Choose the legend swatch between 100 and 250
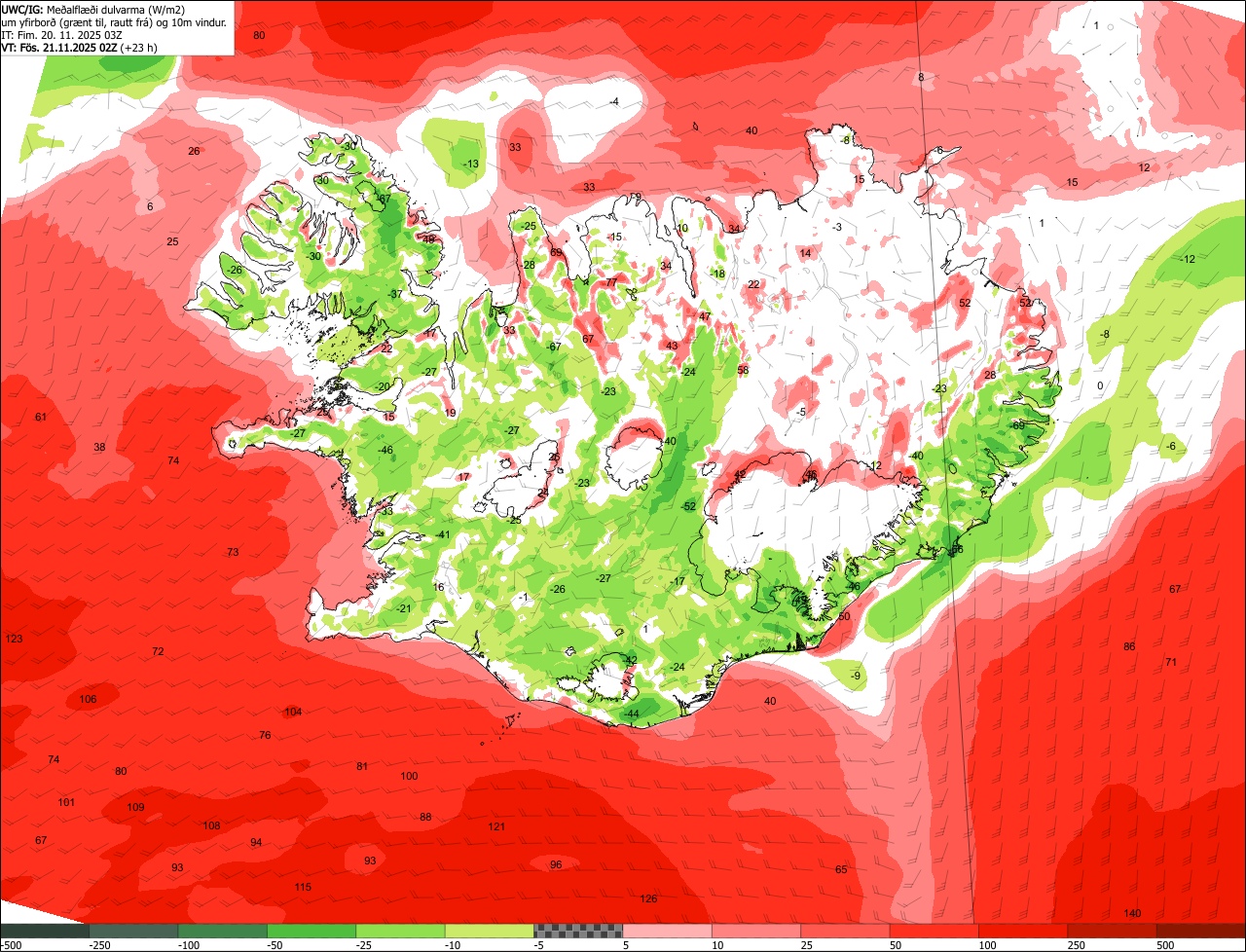The image size is (1246, 952). tap(1023, 931)
